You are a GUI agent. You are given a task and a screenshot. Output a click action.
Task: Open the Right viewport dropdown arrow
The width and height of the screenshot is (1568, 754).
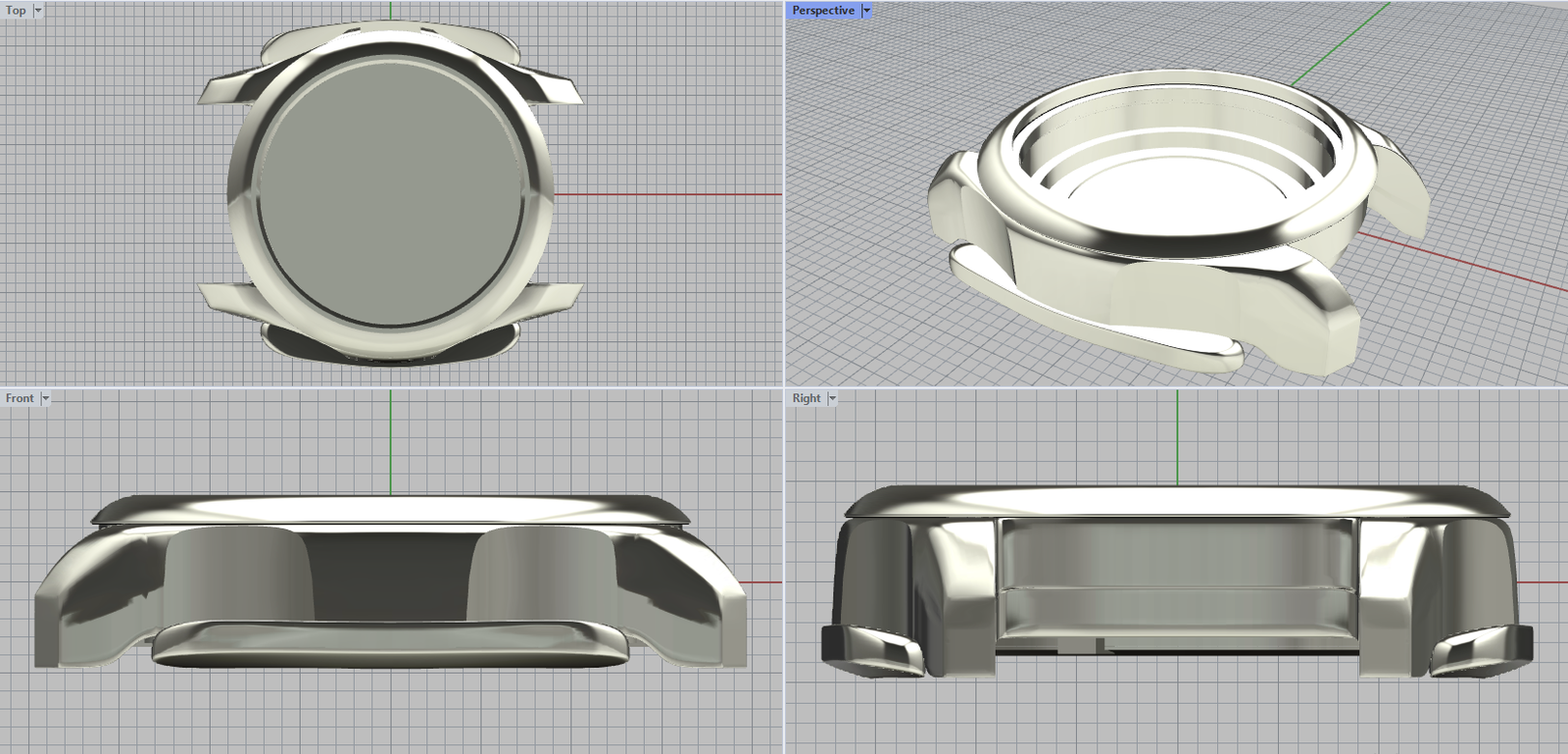pyautogui.click(x=832, y=399)
